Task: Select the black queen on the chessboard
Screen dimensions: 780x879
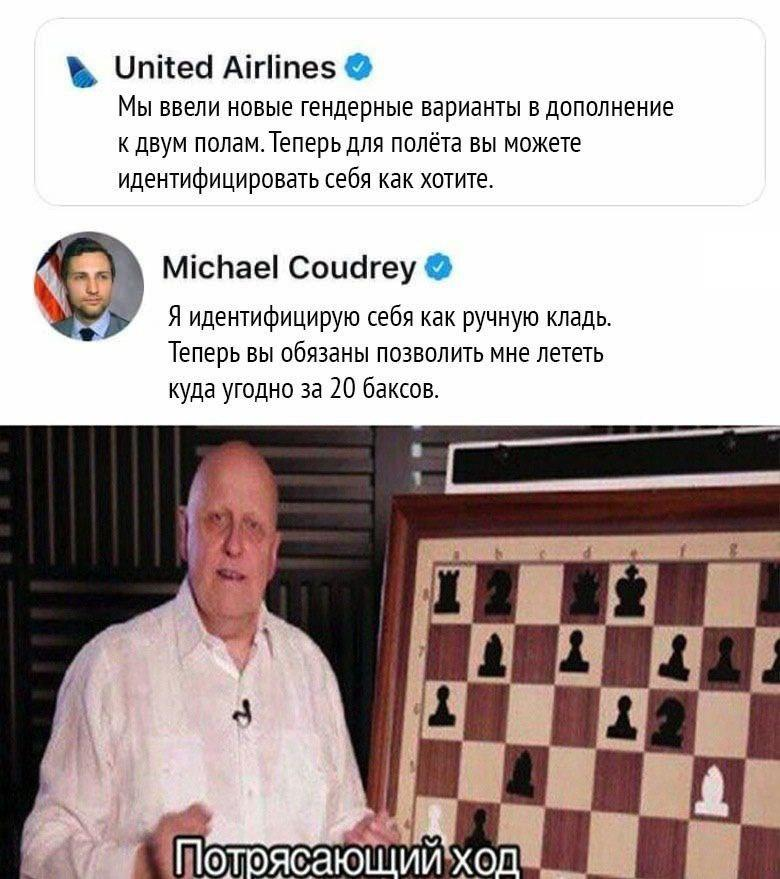Action: [585, 591]
